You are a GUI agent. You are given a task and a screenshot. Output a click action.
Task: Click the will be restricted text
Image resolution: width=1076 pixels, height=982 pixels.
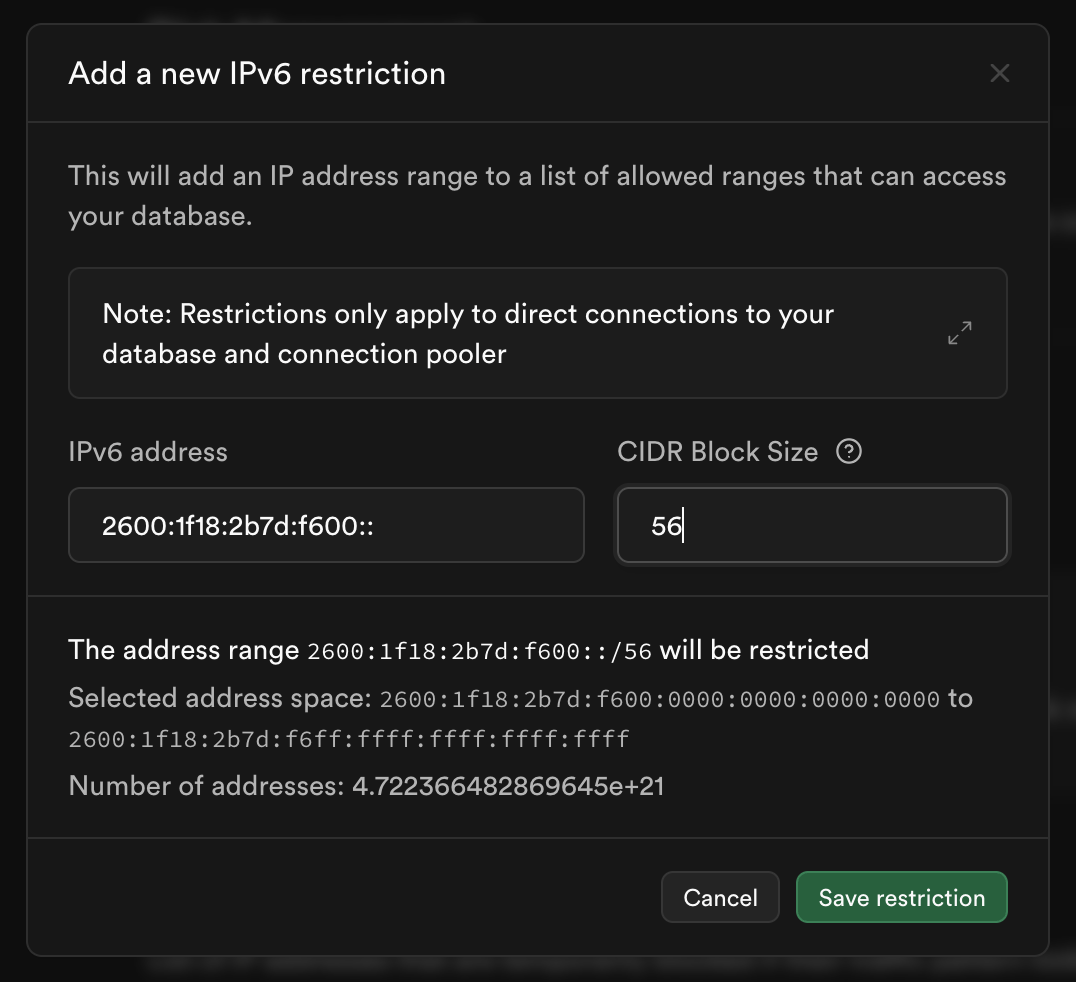pyautogui.click(x=764, y=650)
